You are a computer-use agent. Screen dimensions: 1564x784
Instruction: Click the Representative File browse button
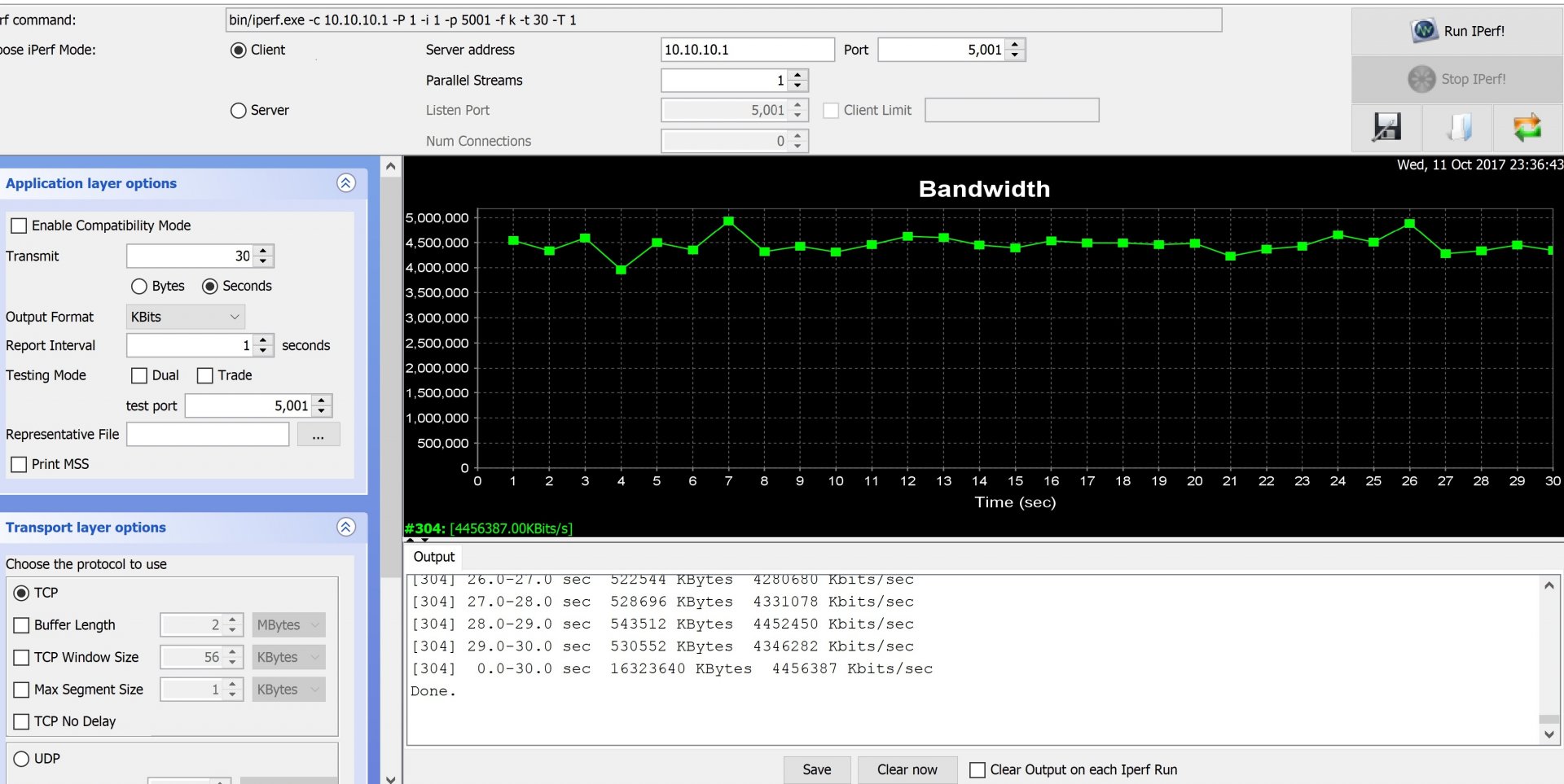point(318,435)
